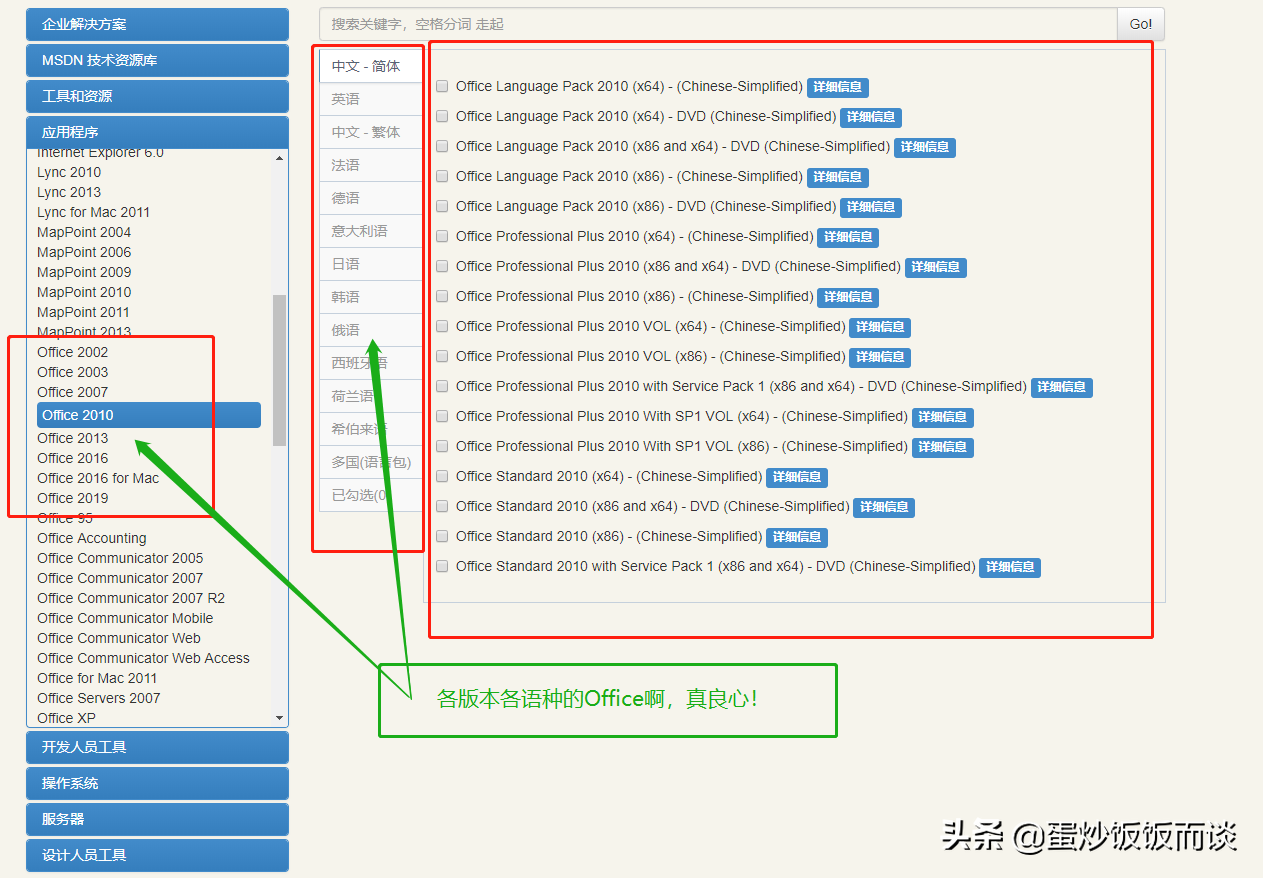Focus the keyword search input box
This screenshot has width=1263, height=878.
(718, 24)
